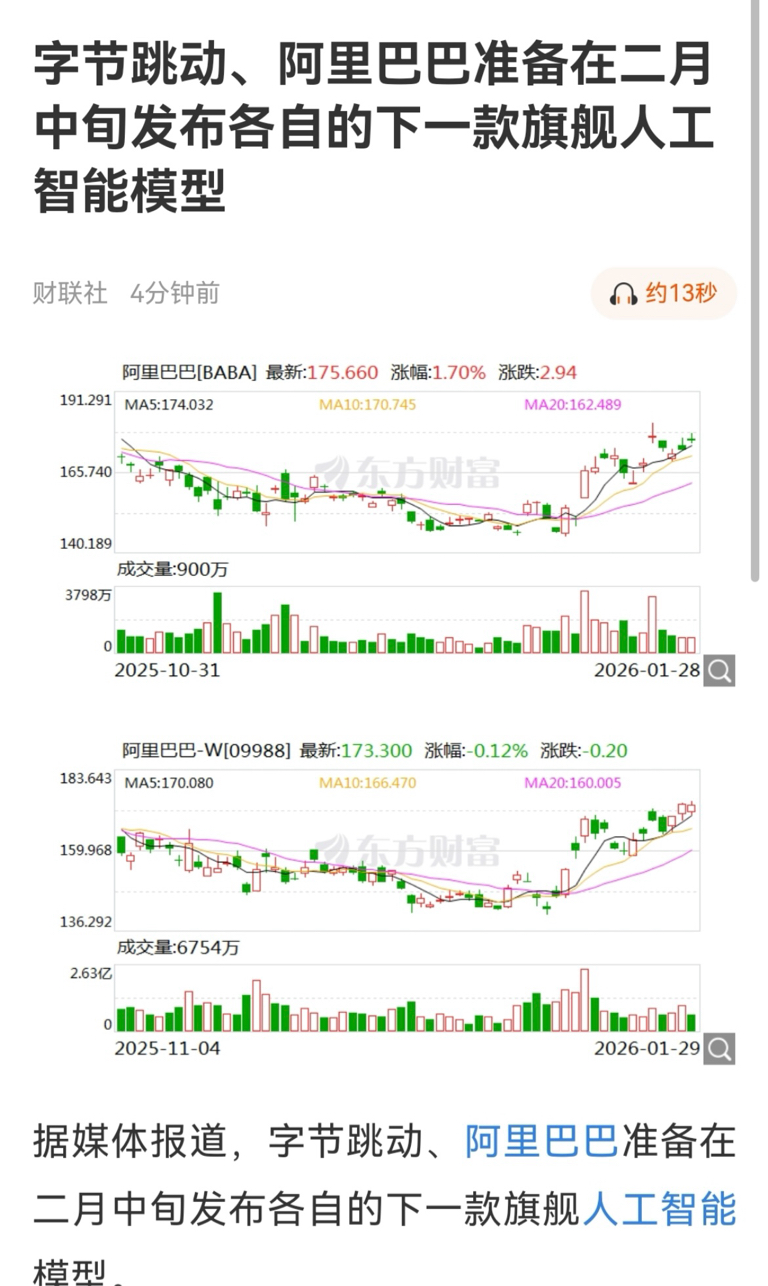
Task: Tap MA5:170.080 label on 09988 chart
Action: pyautogui.click(x=168, y=783)
